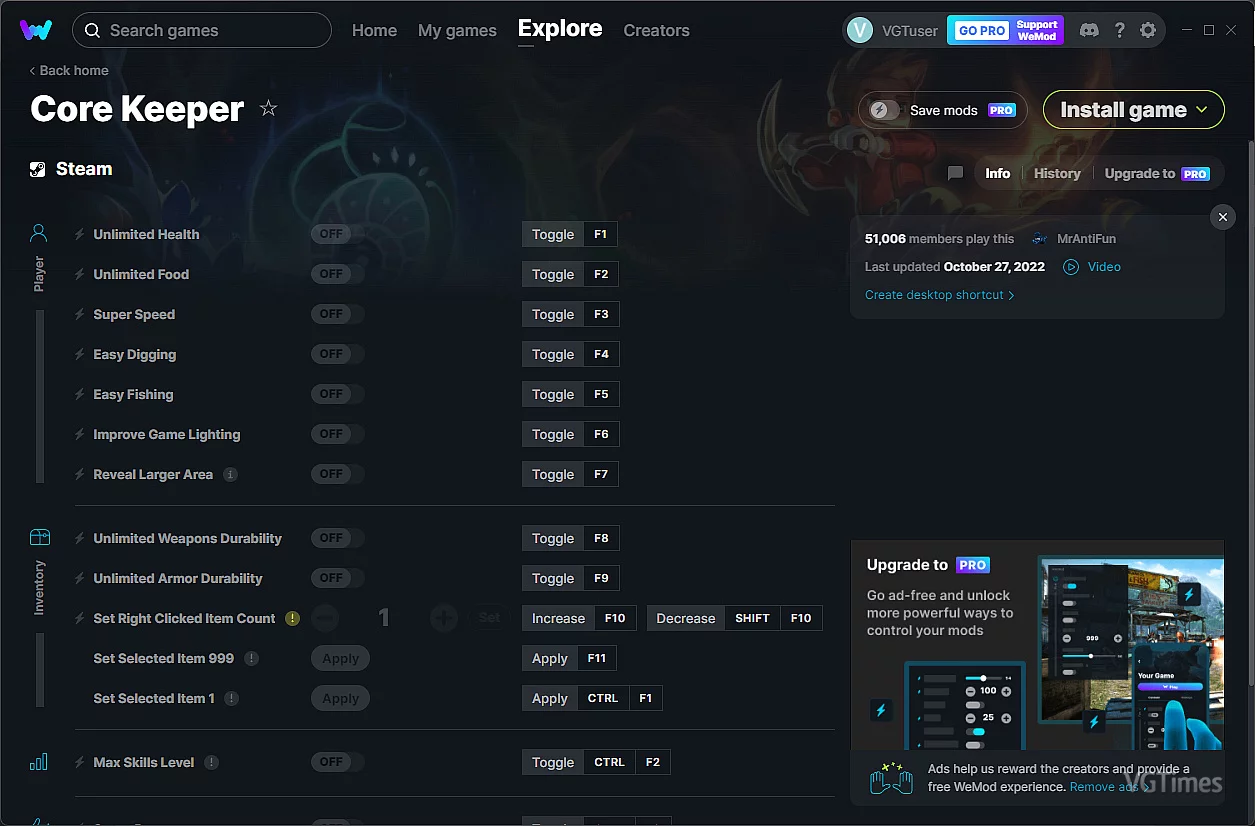Favorite Core Keeper with the star icon
Viewport: 1255px width, 826px height.
pos(268,108)
